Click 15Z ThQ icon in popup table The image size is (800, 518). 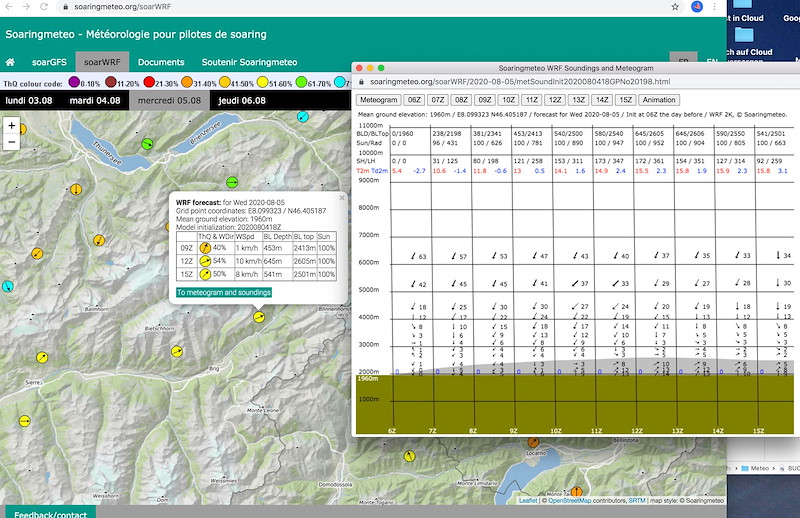pyautogui.click(x=205, y=275)
